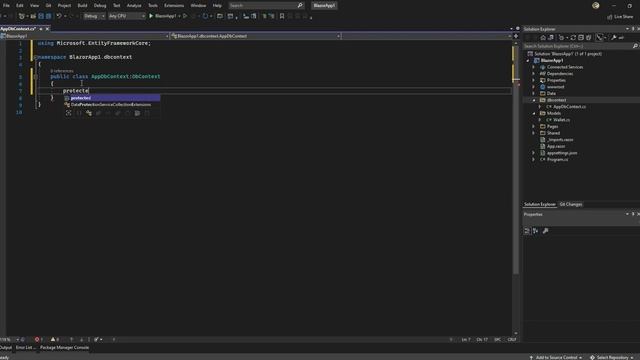Select Program.cs in Solution Explorer
The height and width of the screenshot is (360, 640).
[557, 160]
